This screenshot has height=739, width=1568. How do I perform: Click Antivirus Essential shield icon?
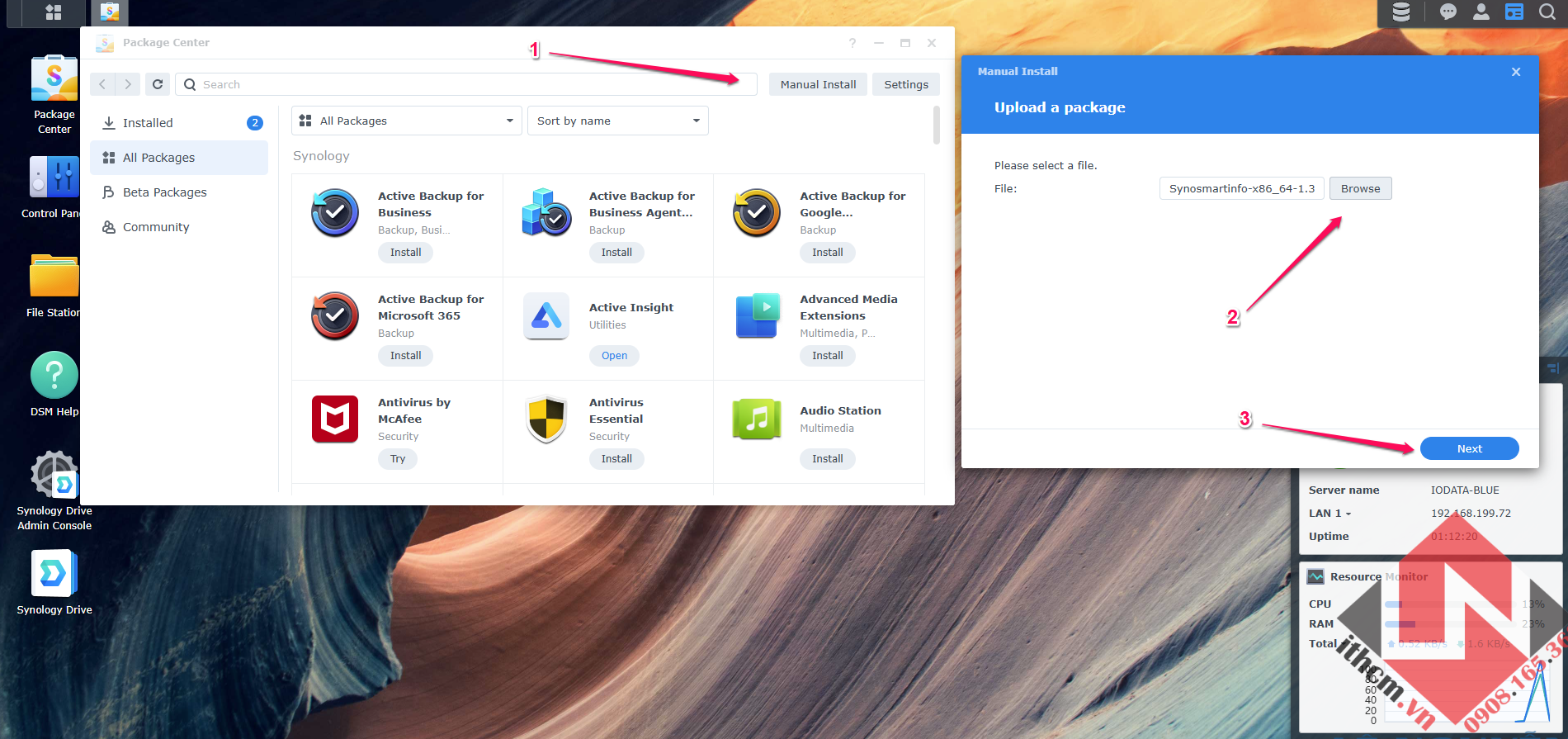(546, 419)
